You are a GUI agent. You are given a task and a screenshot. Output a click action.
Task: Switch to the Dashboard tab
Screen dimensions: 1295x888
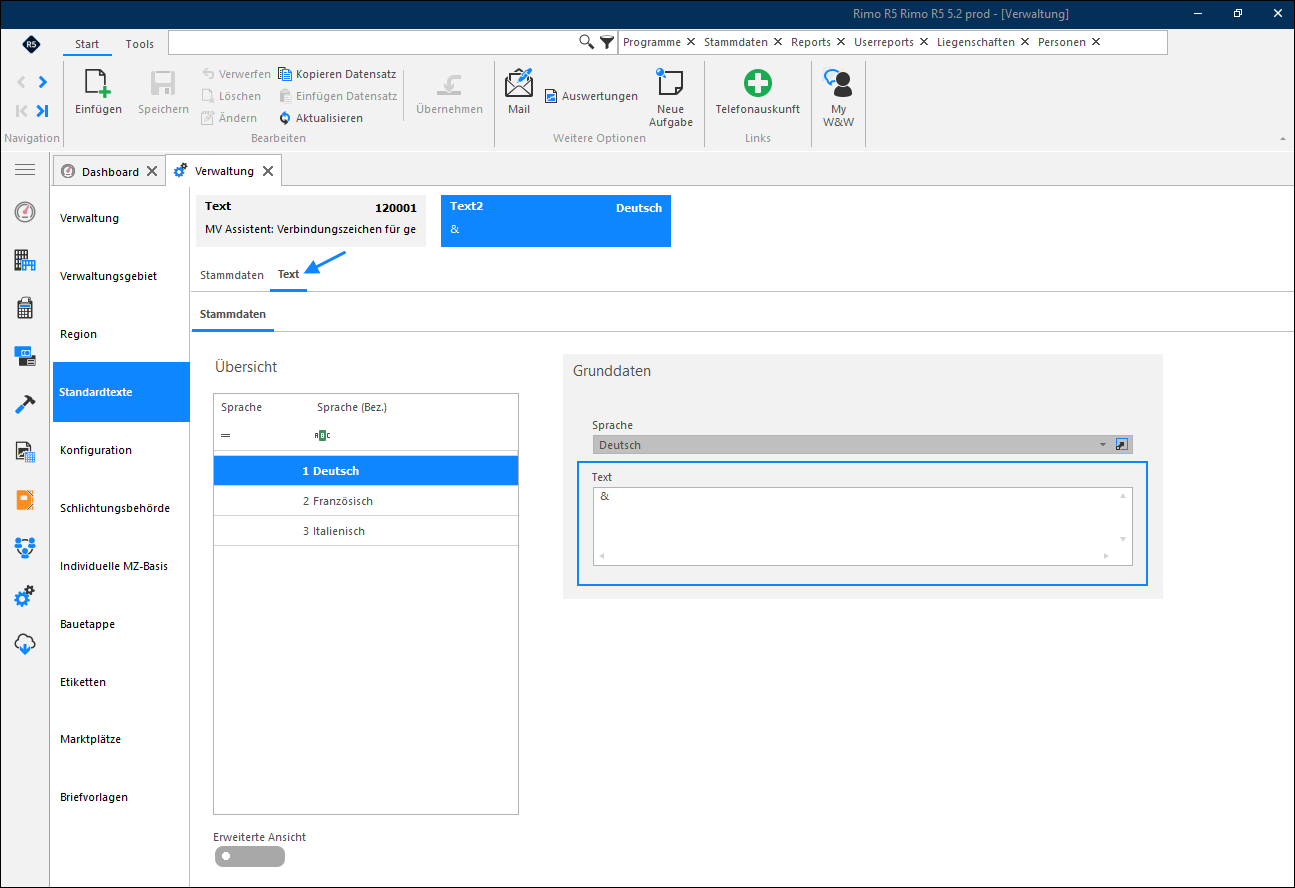click(110, 171)
